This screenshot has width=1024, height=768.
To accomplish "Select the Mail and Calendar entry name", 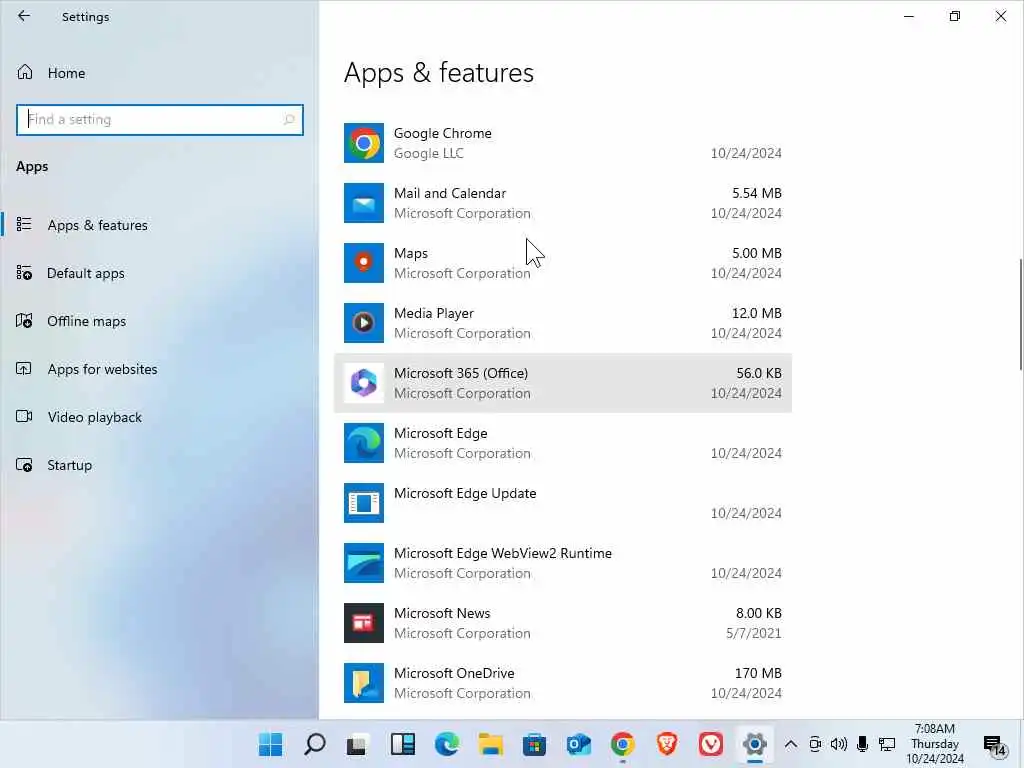I will [x=450, y=193].
